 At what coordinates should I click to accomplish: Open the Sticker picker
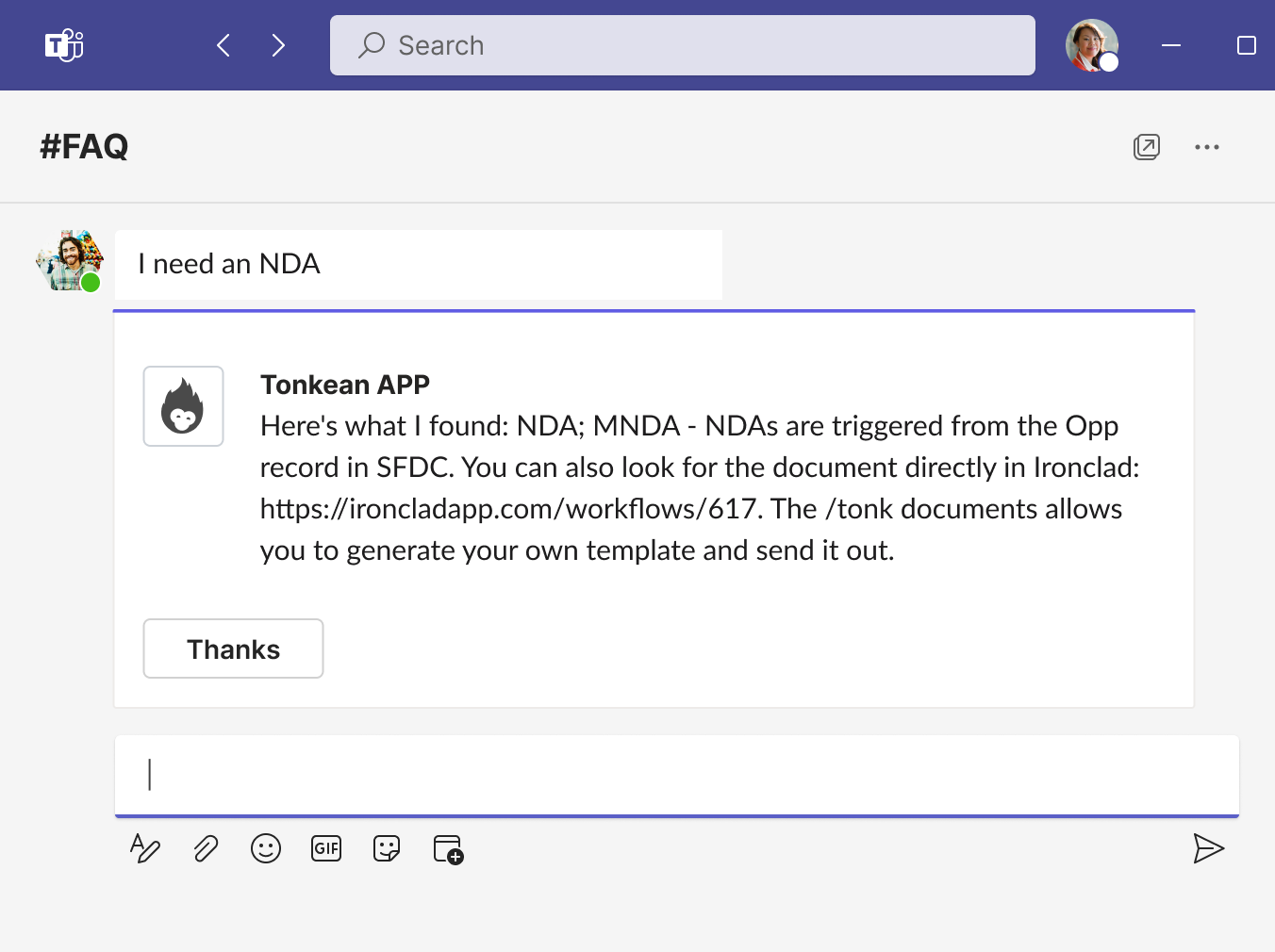pyautogui.click(x=387, y=848)
